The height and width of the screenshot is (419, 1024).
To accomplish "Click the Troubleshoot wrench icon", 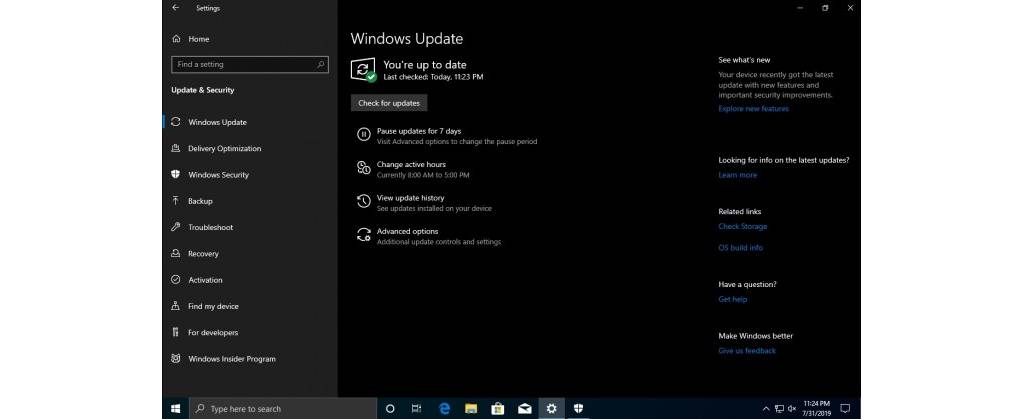I will tap(176, 227).
